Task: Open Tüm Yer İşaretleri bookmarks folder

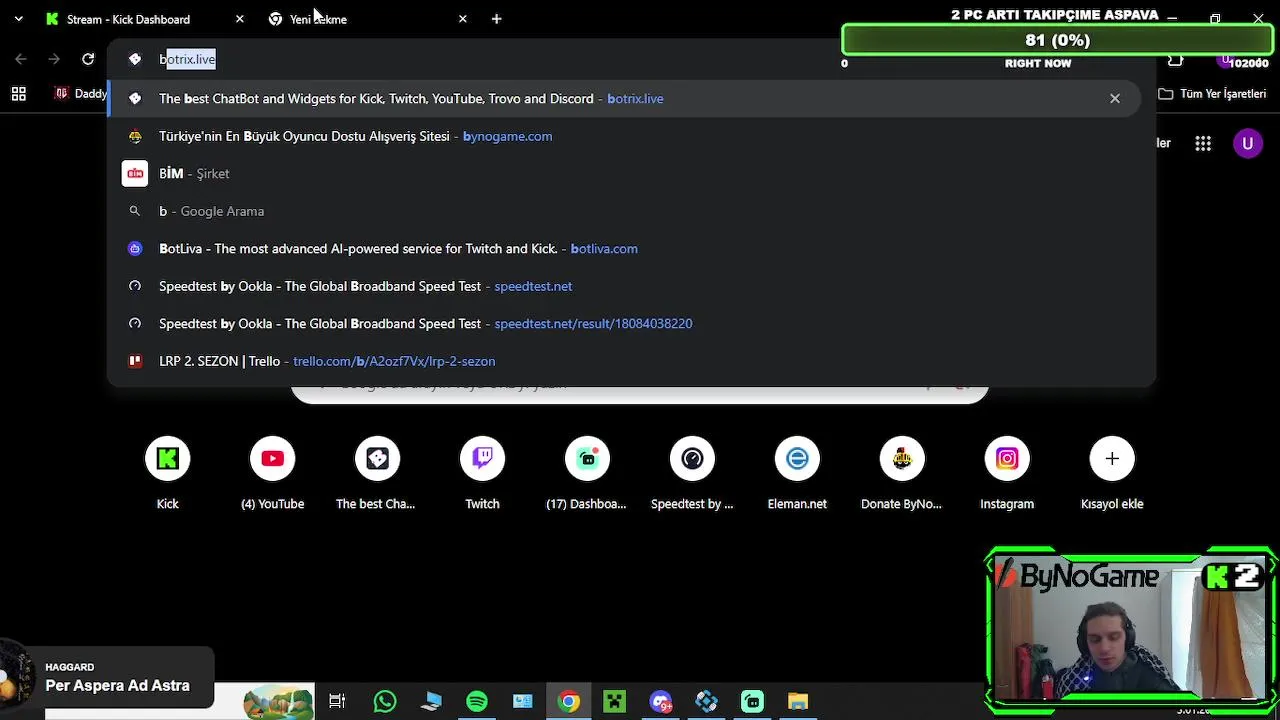Action: pyautogui.click(x=1212, y=94)
